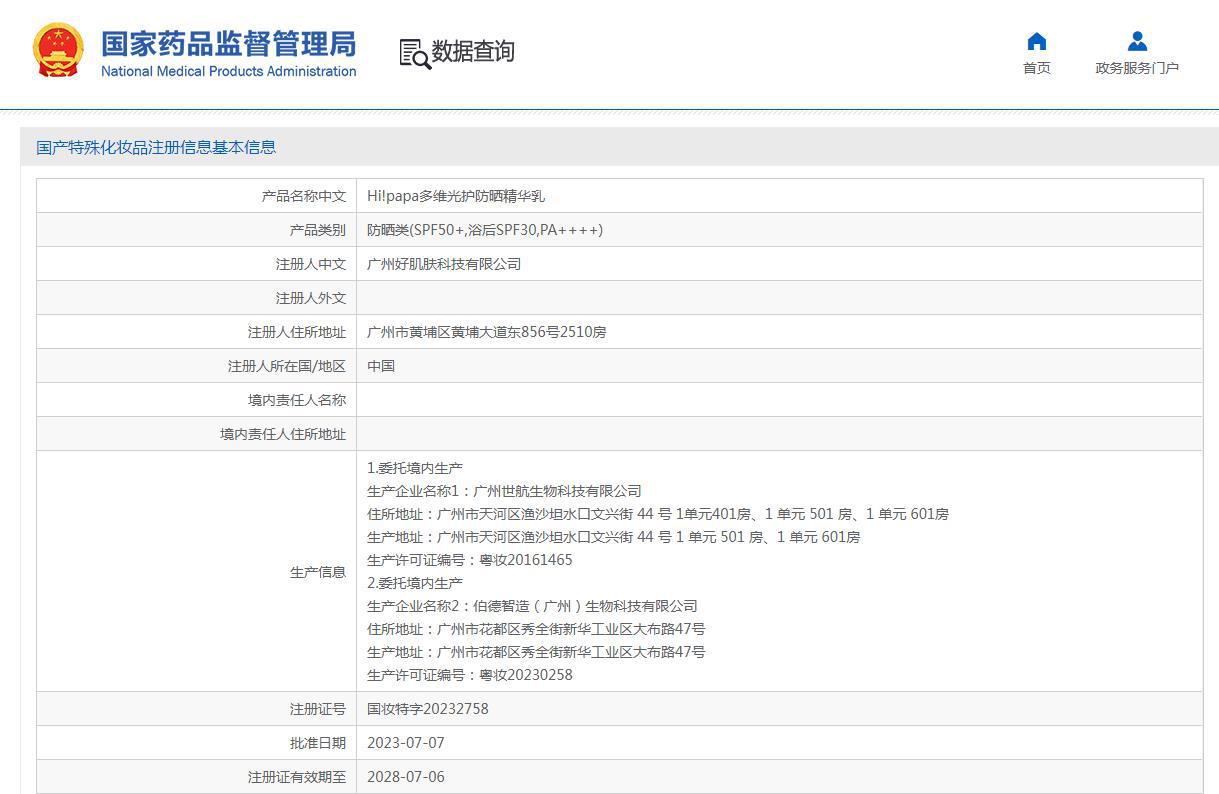1219x794 pixels.
Task: Select the product name Hi!papa多维光护防晒精华乳
Action: tap(456, 196)
